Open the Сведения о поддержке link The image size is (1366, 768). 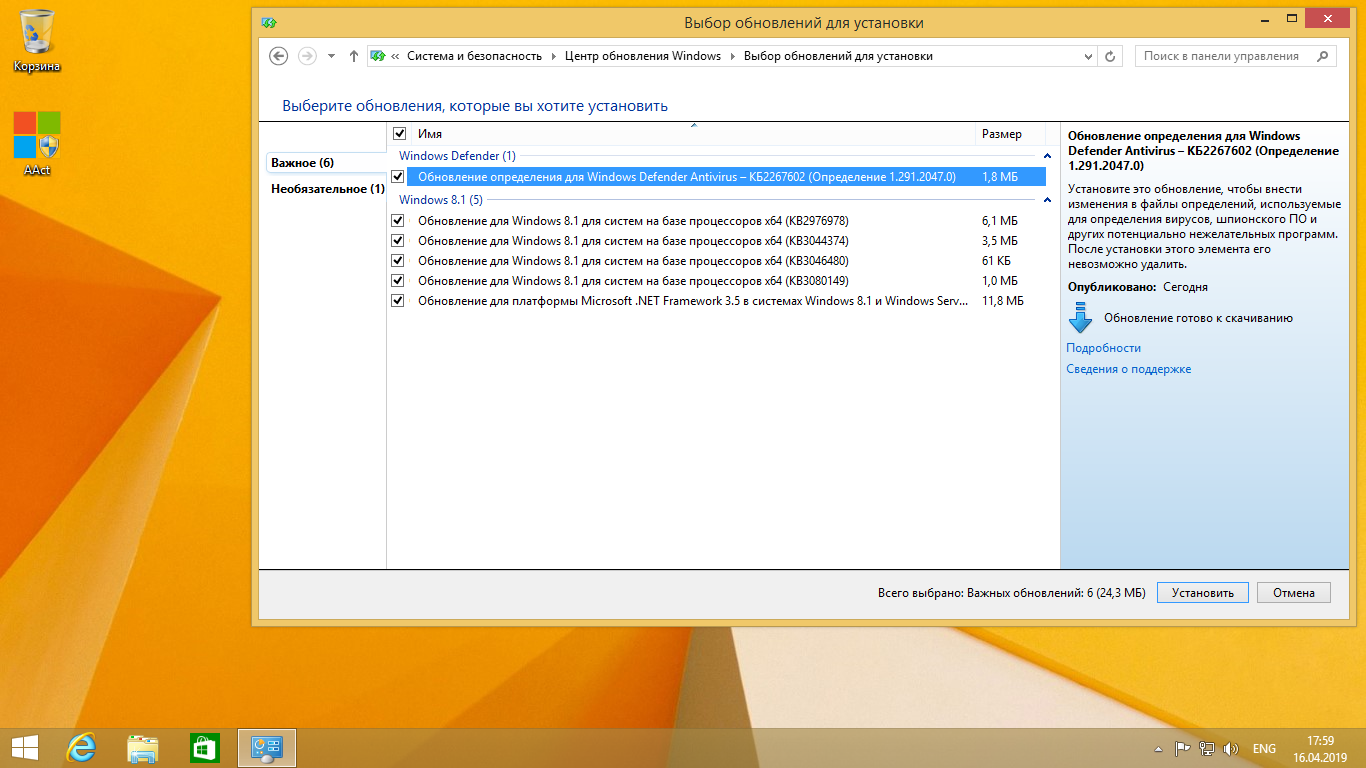pos(1128,369)
